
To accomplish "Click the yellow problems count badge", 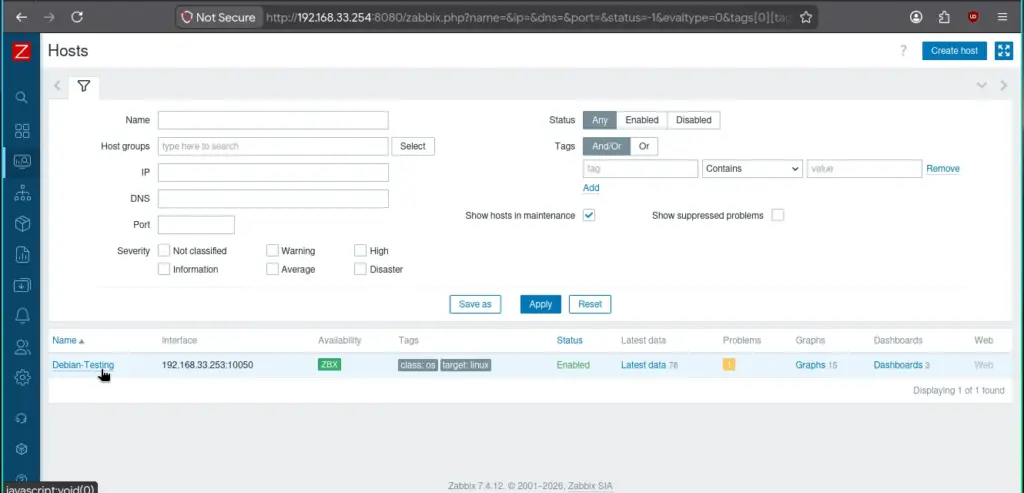I will point(729,364).
